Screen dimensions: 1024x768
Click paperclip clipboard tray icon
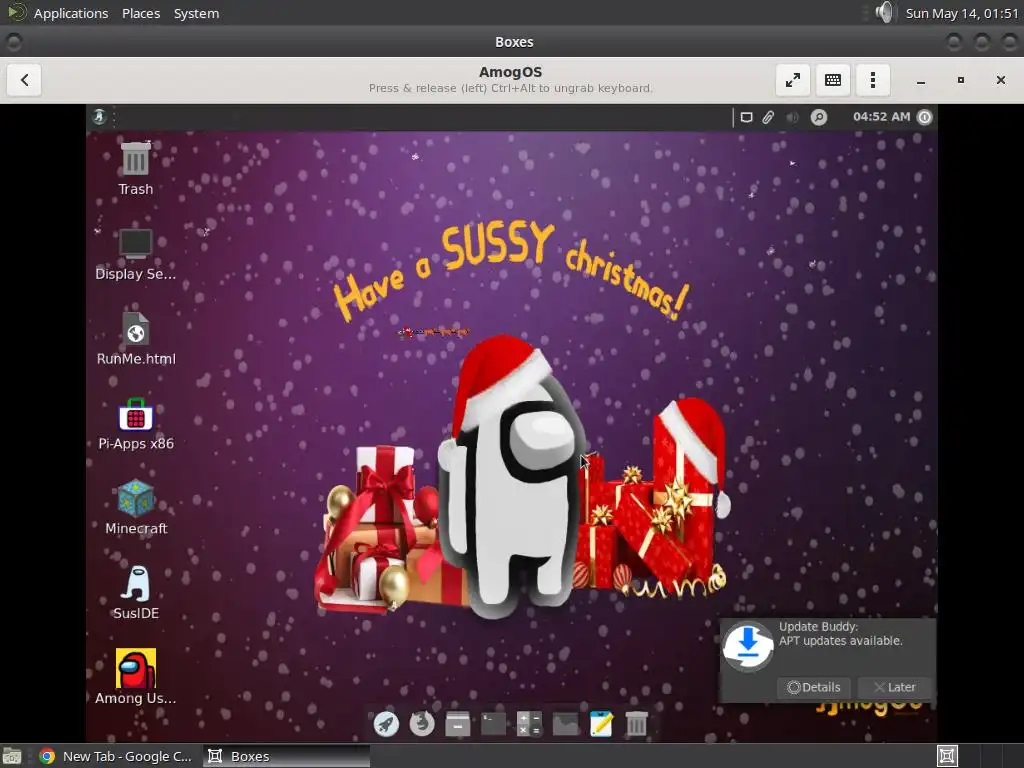[x=769, y=117]
